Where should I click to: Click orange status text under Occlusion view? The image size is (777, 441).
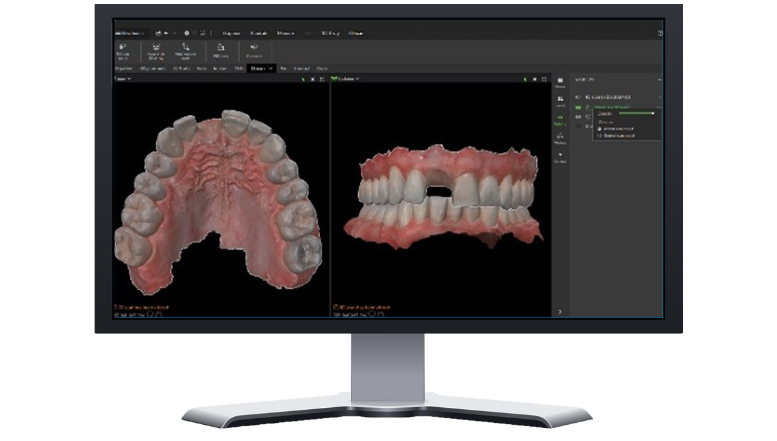(x=362, y=307)
